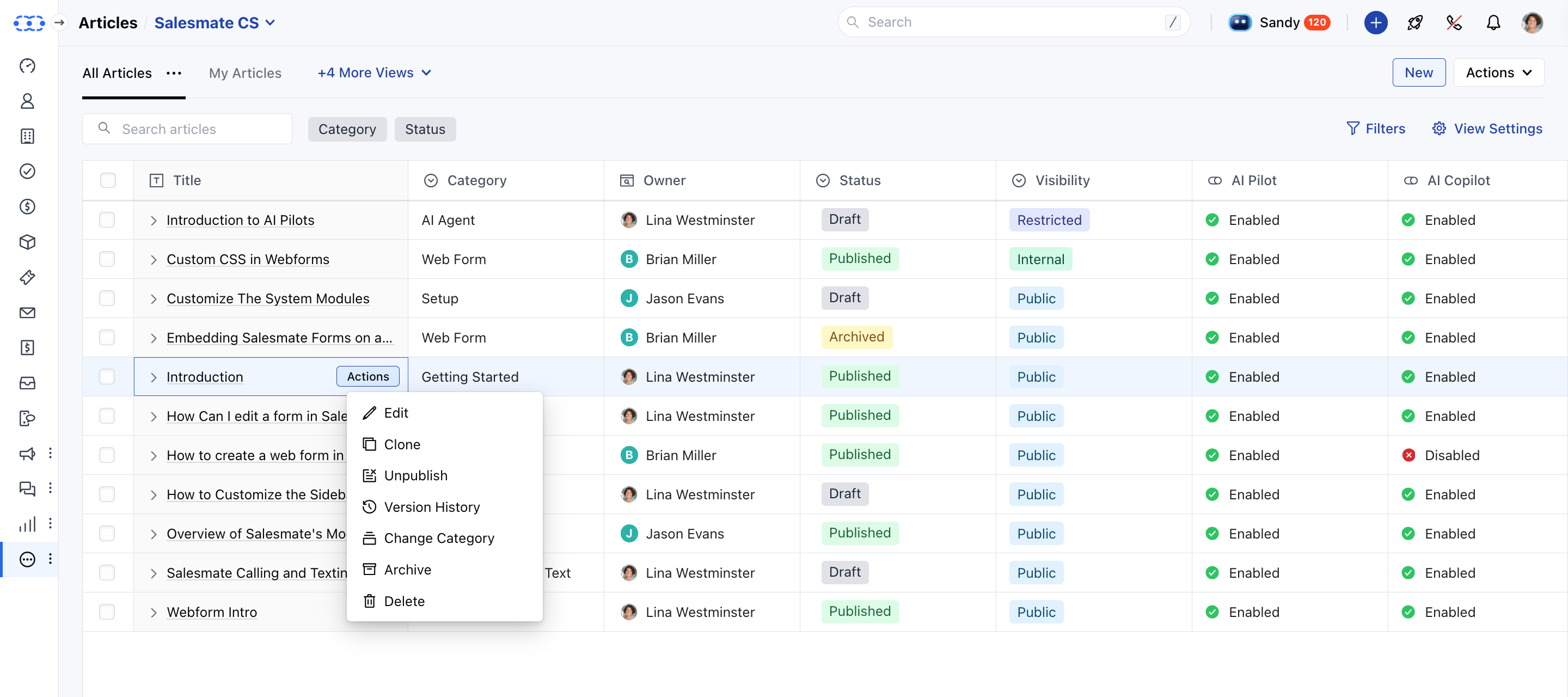Open the dashboard gauge icon in sidebar
This screenshot has height=697, width=1568.
point(27,66)
